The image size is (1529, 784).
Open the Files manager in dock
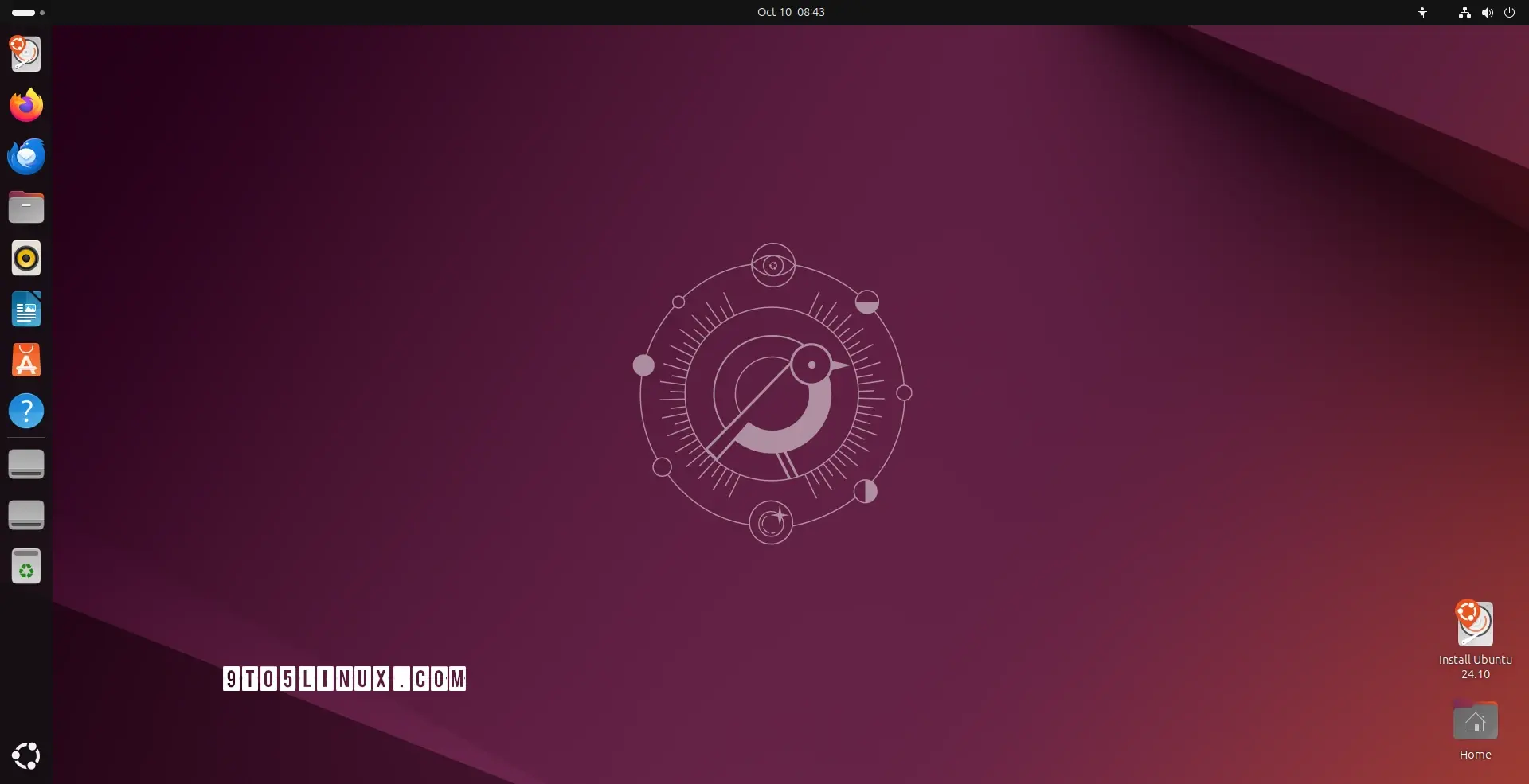point(25,208)
